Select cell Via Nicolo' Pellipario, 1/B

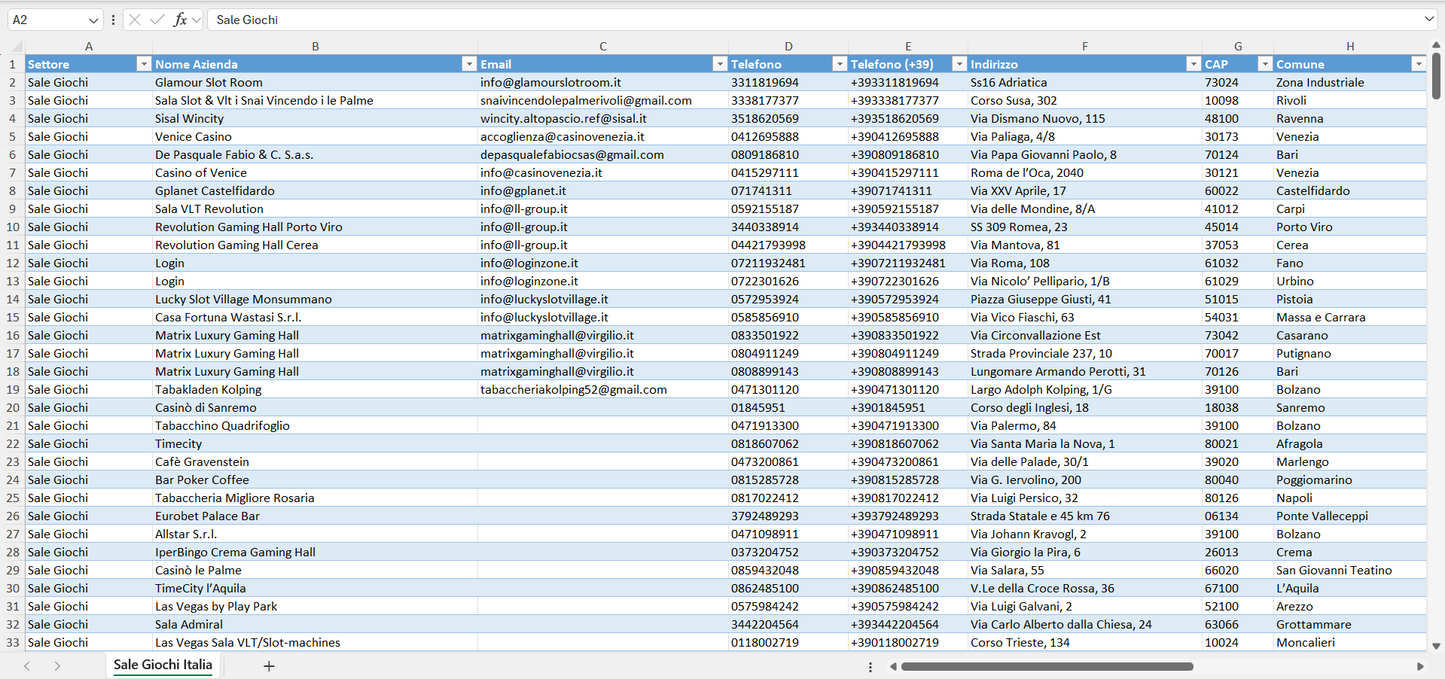pyautogui.click(x=1085, y=281)
